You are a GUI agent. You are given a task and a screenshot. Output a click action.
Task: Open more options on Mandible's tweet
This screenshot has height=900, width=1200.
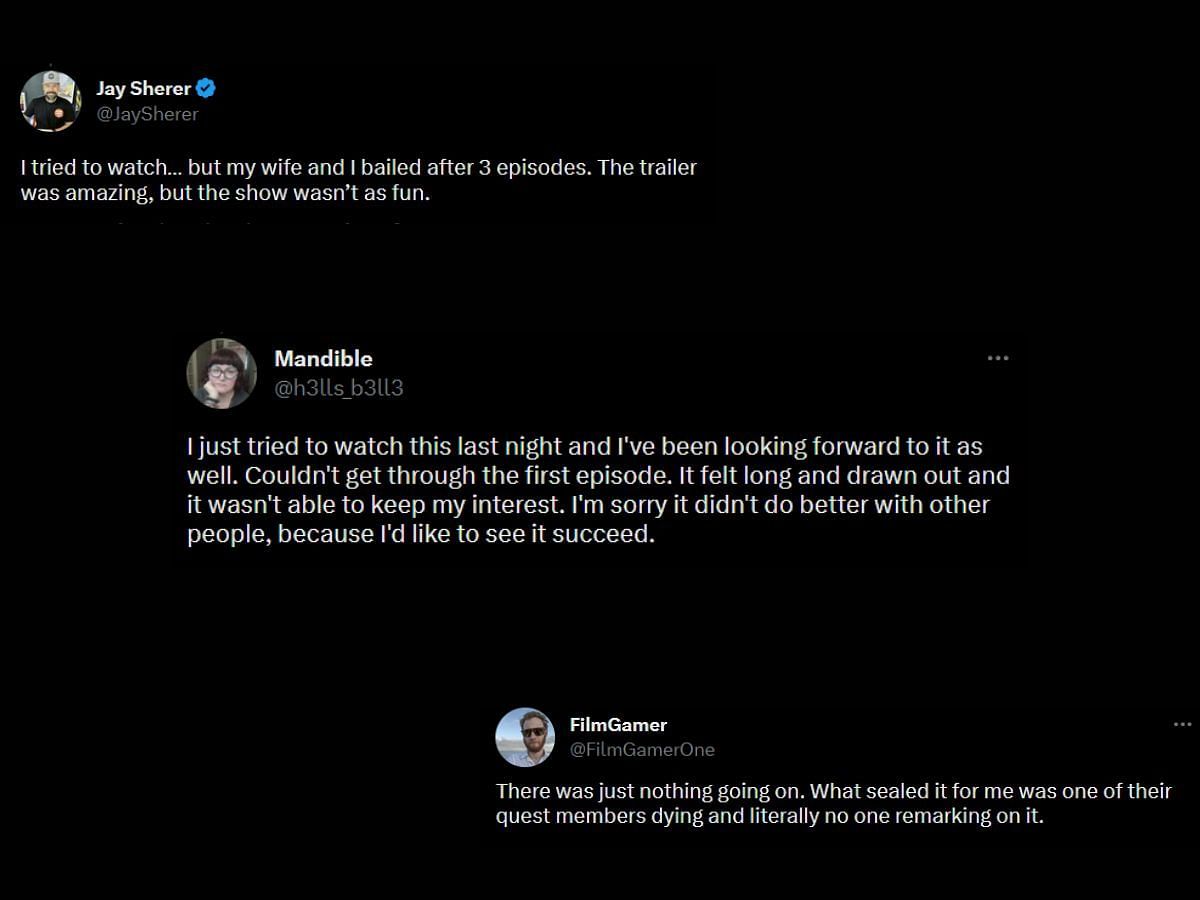pos(997,358)
